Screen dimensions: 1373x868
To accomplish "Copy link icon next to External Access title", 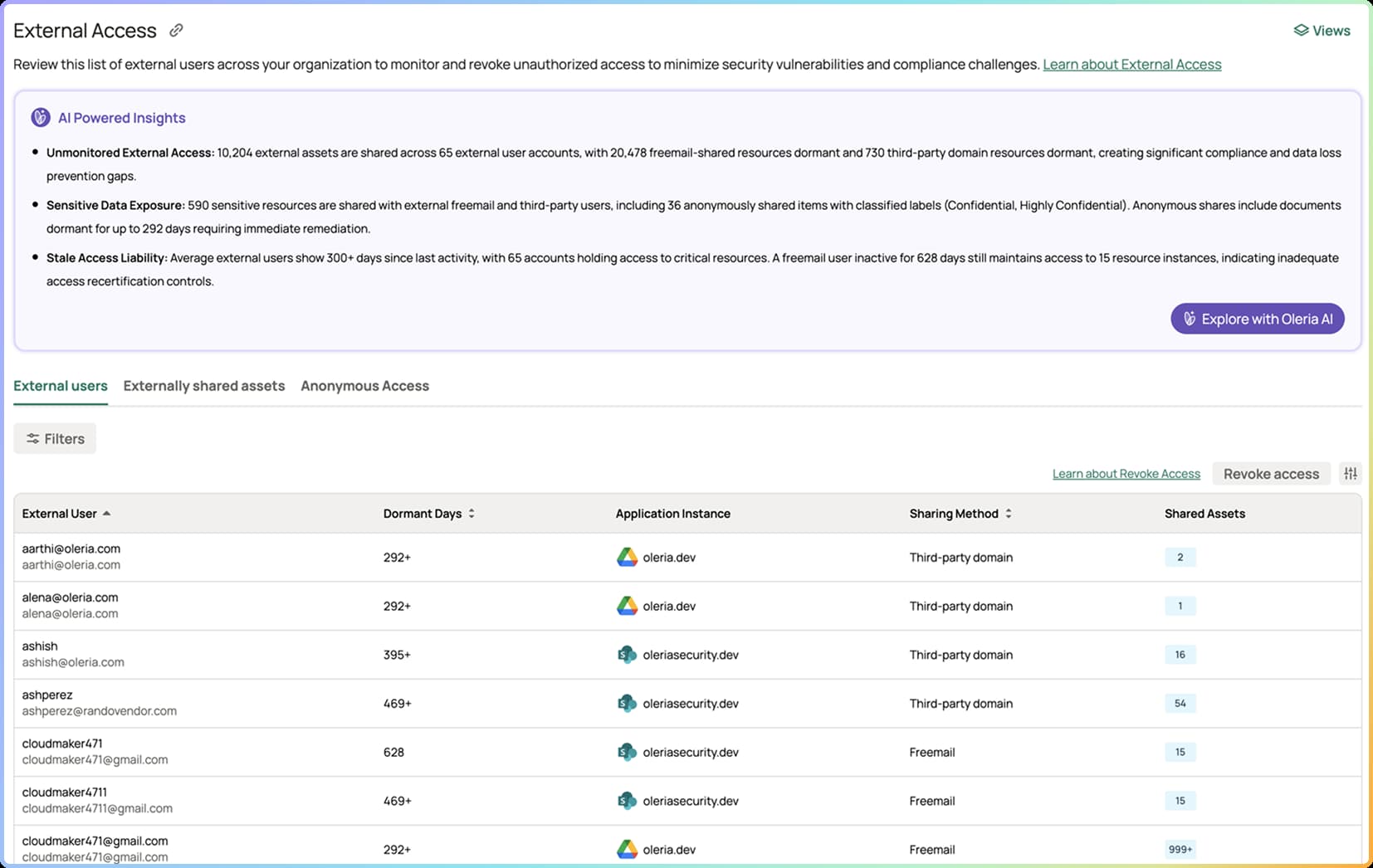I will (x=176, y=31).
